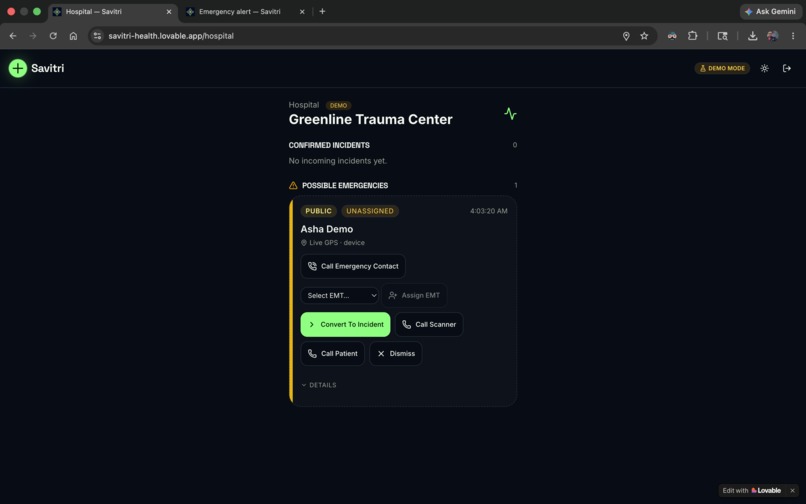Close the Hospital — Savitri tab
The width and height of the screenshot is (806, 504).
pos(169,11)
